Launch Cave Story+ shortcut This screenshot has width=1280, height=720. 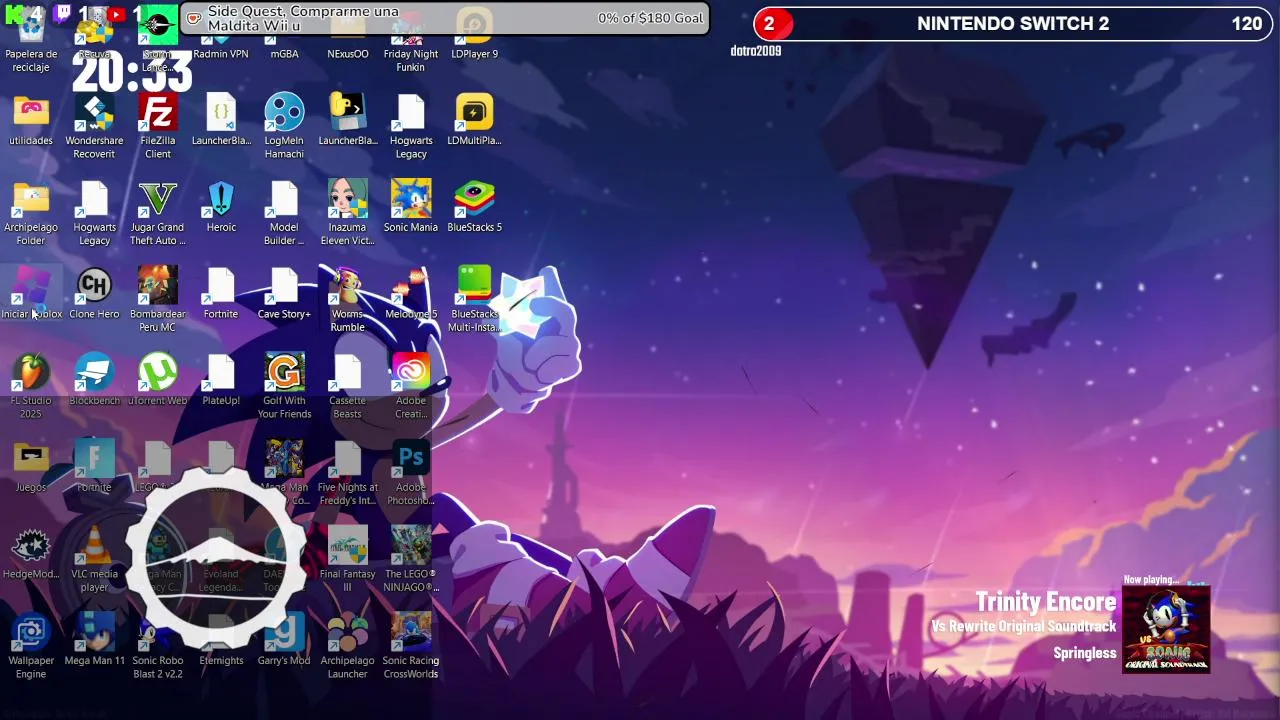284,294
